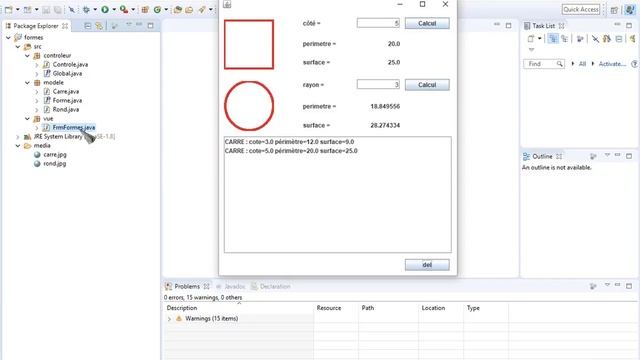The width and height of the screenshot is (640, 360).
Task: Click the Java perspective icon at top right
Action: [630, 10]
